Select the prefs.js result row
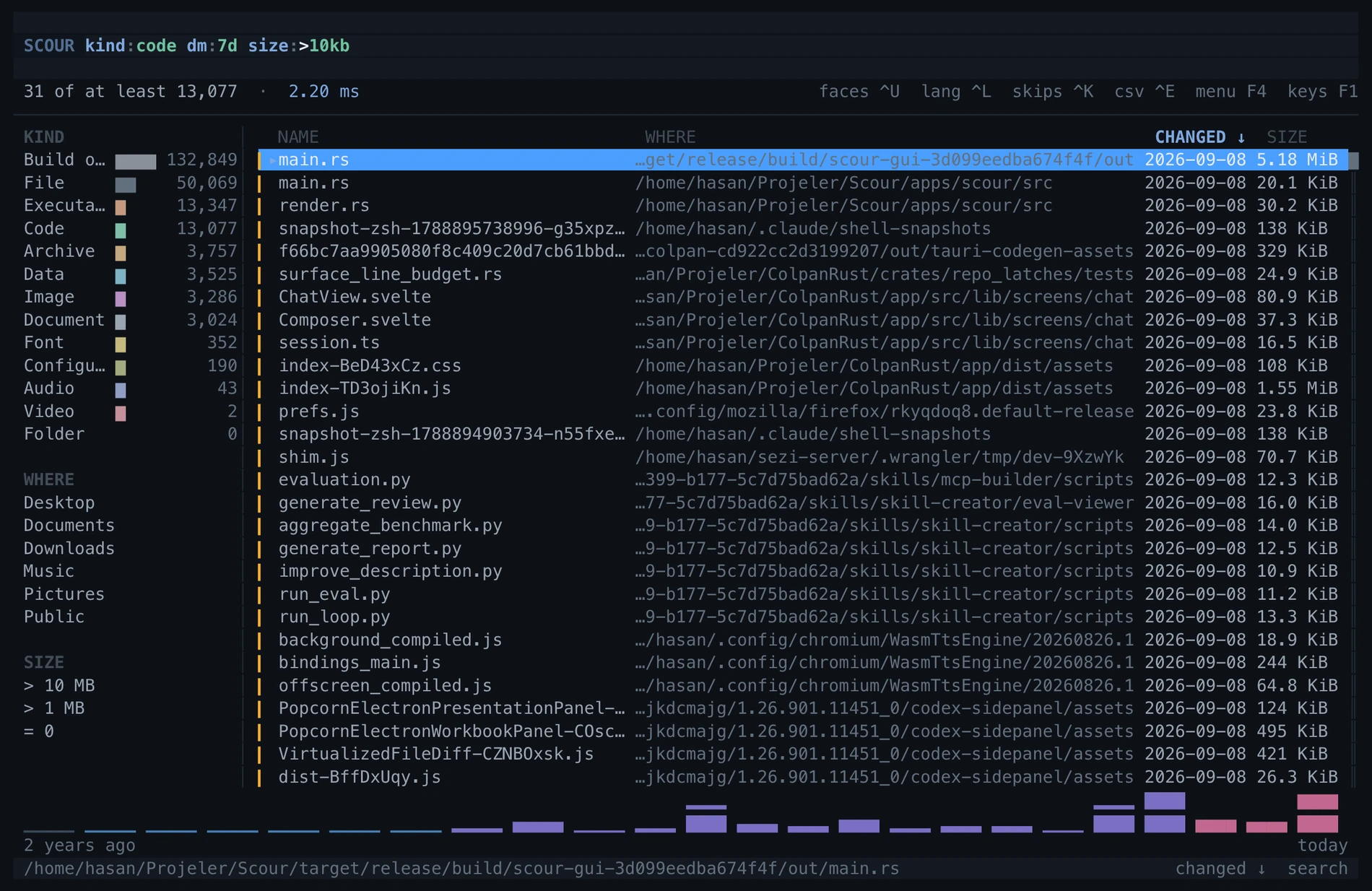Viewport: 1372px width, 891px height. tap(802, 411)
